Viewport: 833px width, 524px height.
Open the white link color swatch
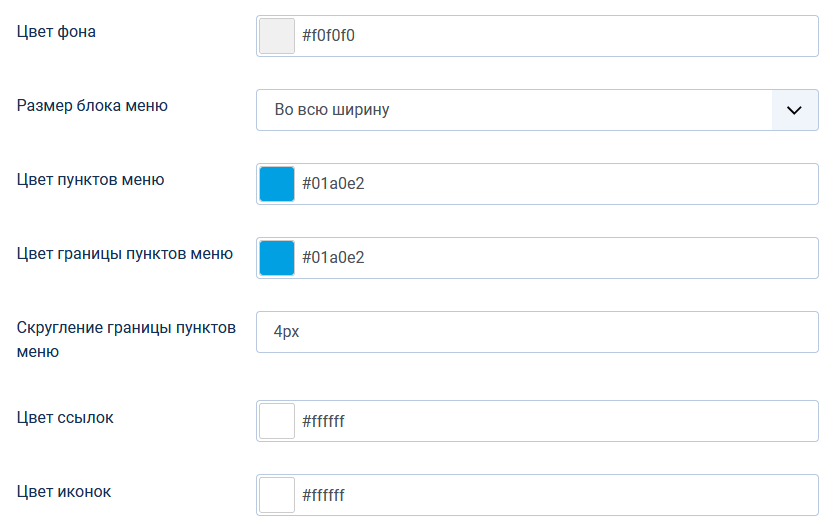coord(277,421)
